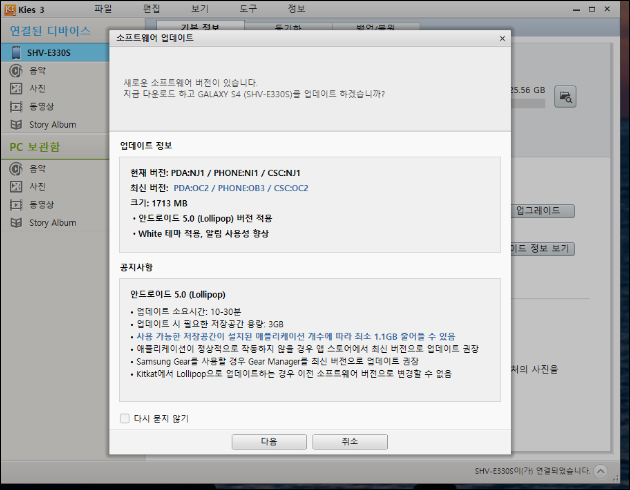Switch to the 동기화 tab
The image size is (630, 490).
point(288,27)
